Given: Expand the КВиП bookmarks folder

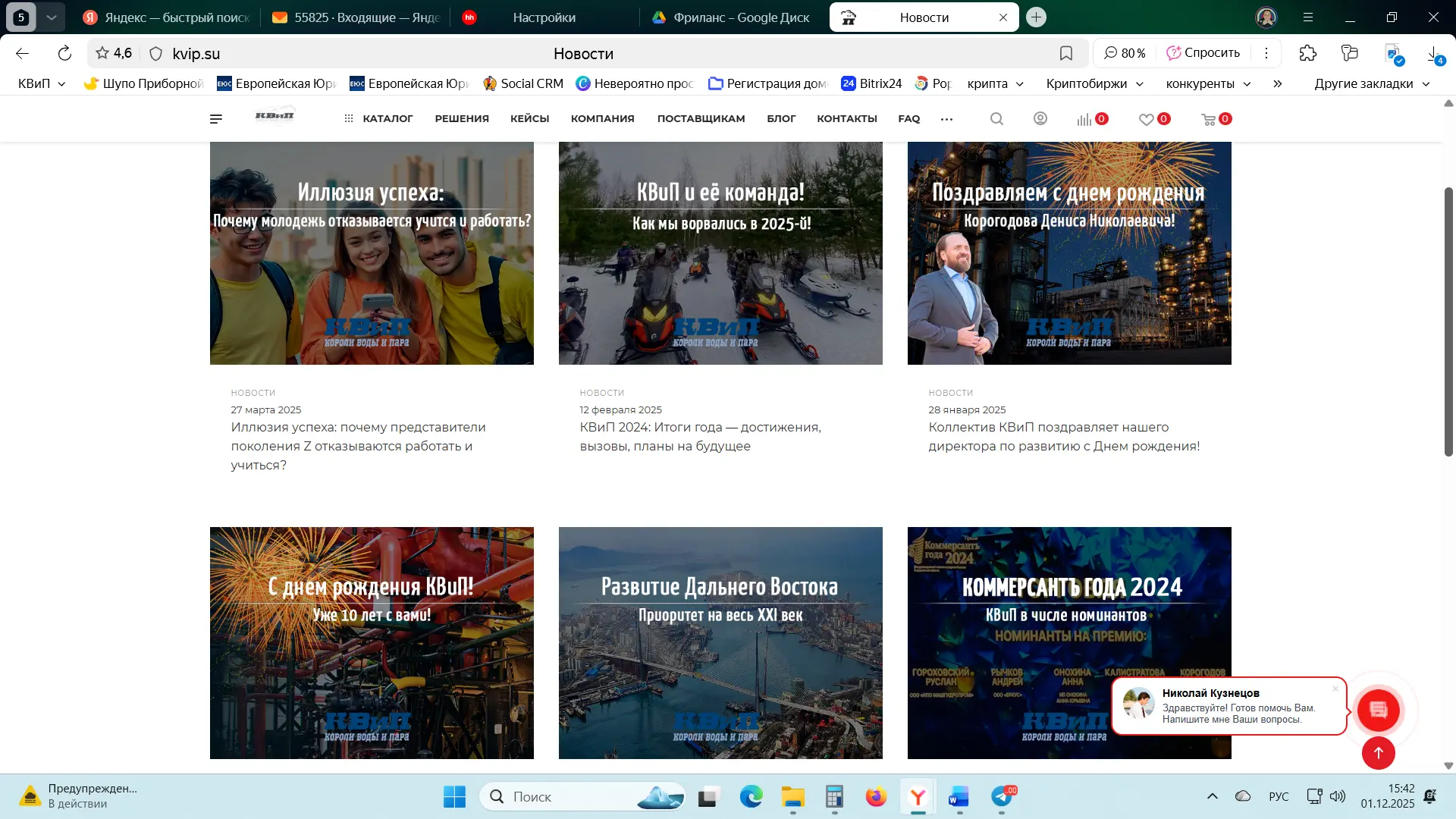Looking at the screenshot, I should point(42,83).
